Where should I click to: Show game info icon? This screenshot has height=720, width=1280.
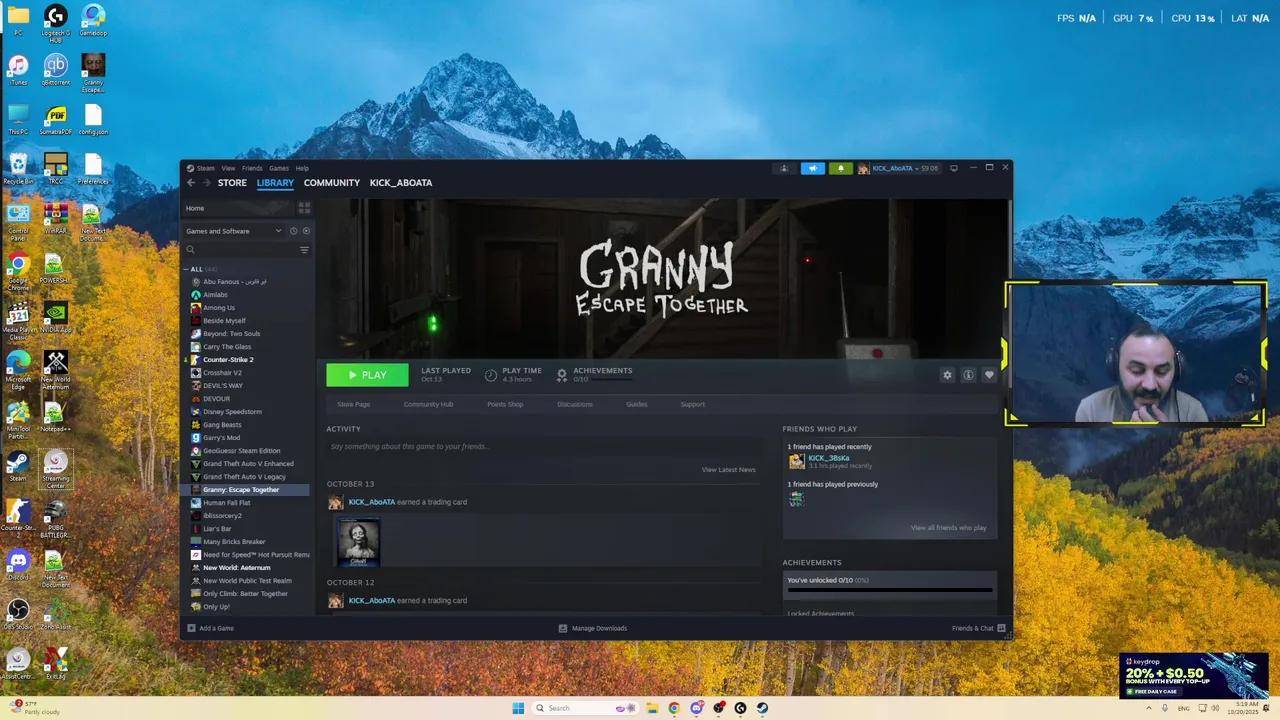click(x=968, y=375)
